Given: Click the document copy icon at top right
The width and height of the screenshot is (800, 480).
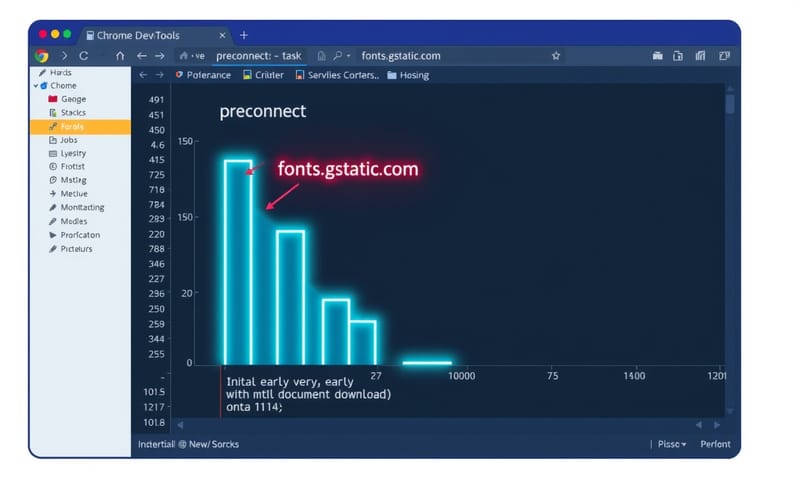Looking at the screenshot, I should click(x=678, y=56).
